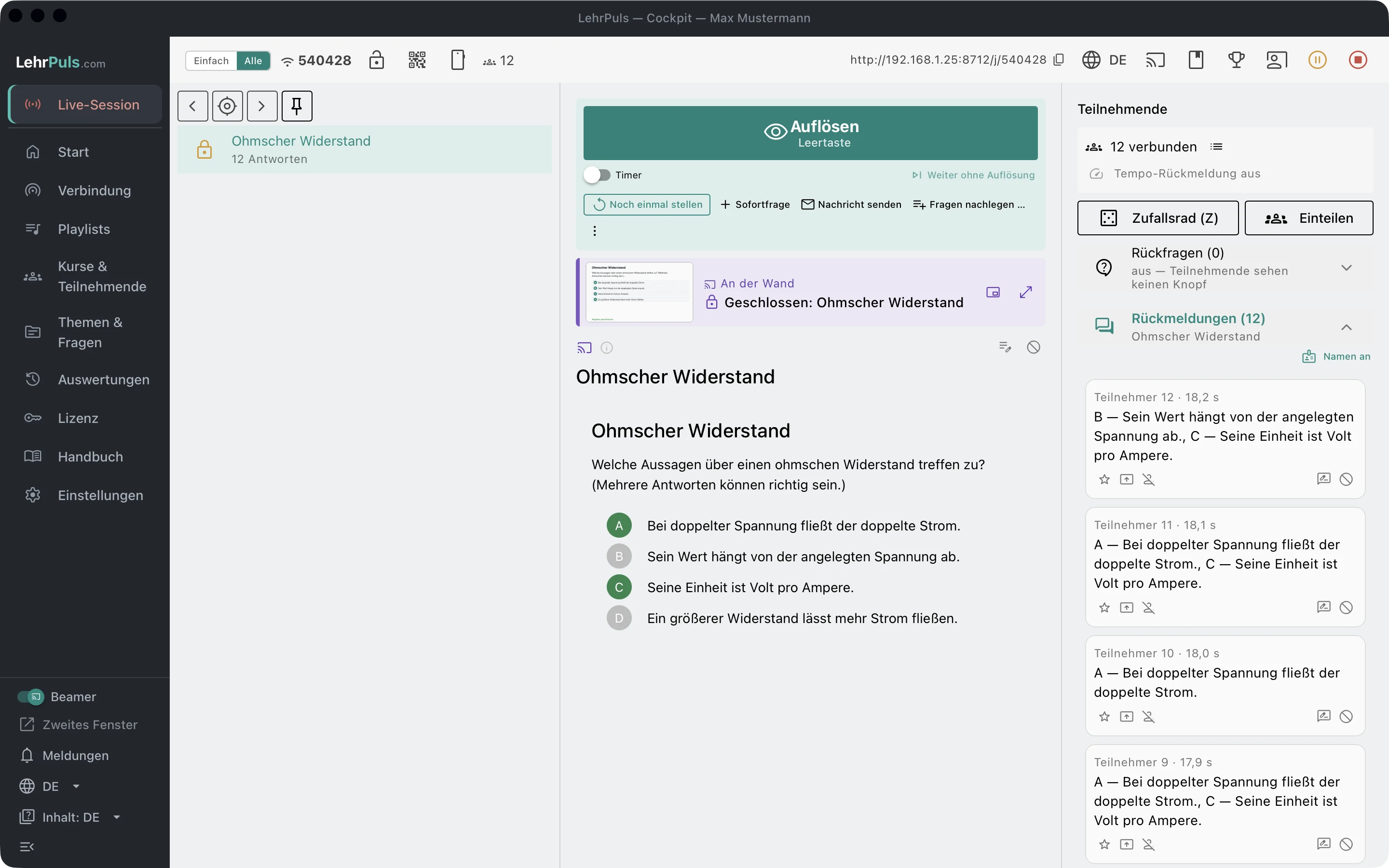The image size is (1389, 868).
Task: Open the QR code icon in toolbar
Action: click(x=417, y=60)
